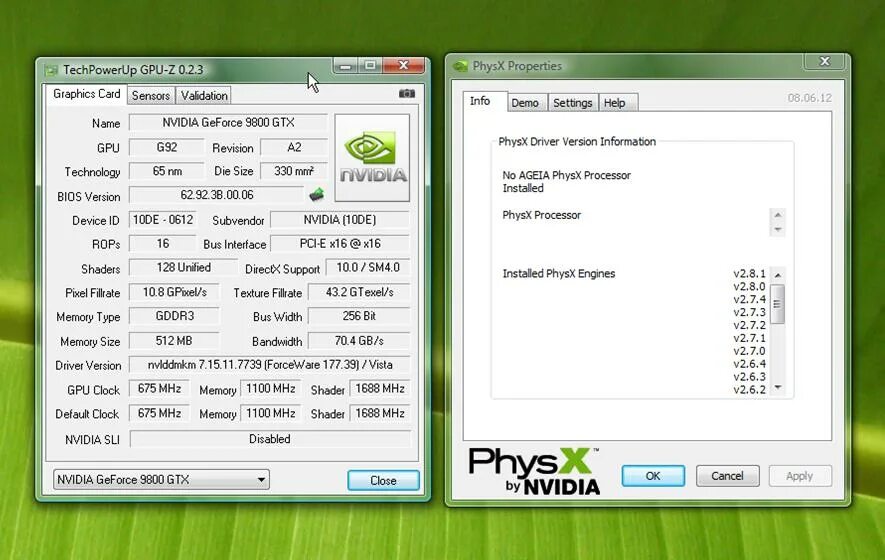This screenshot has height=560, width=885.
Task: Select engine version v2.7.1 in list
Action: 750,338
